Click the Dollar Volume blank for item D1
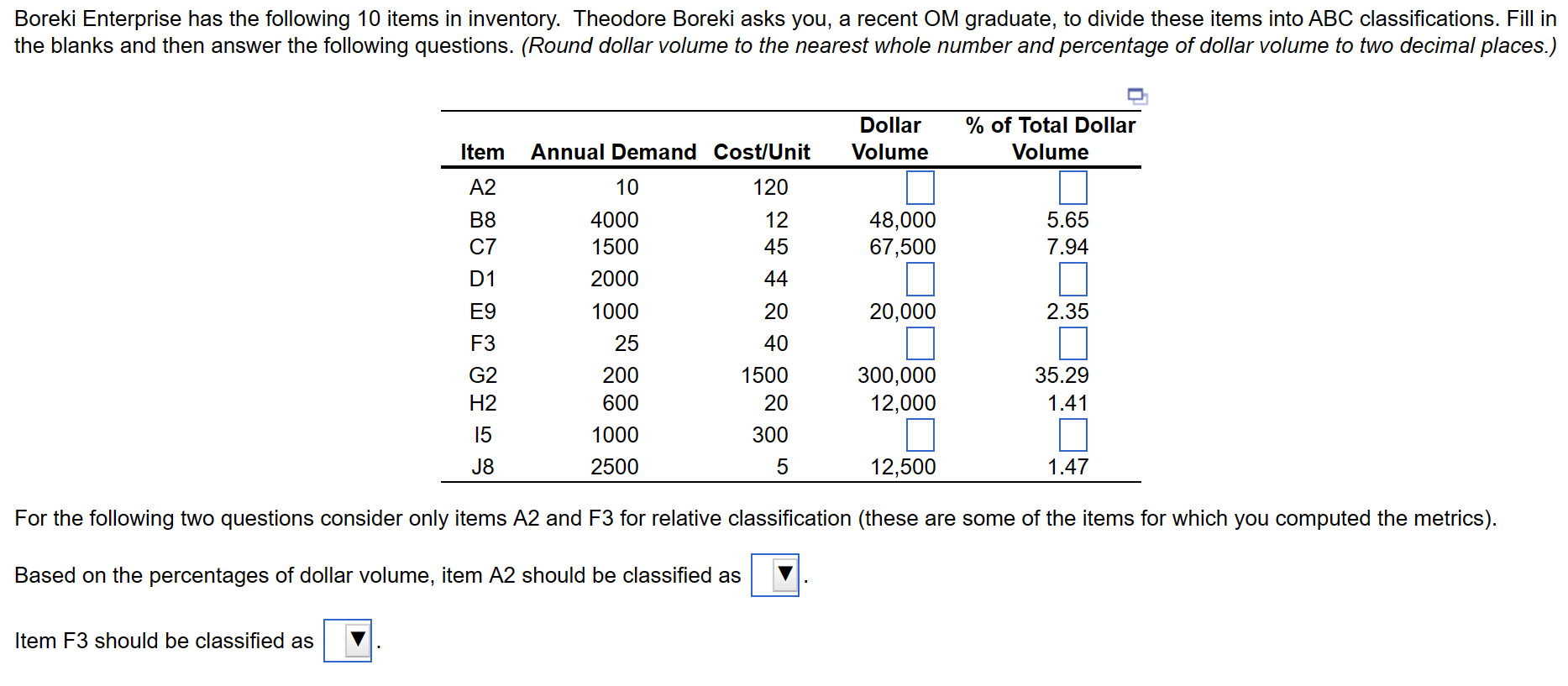 point(920,279)
